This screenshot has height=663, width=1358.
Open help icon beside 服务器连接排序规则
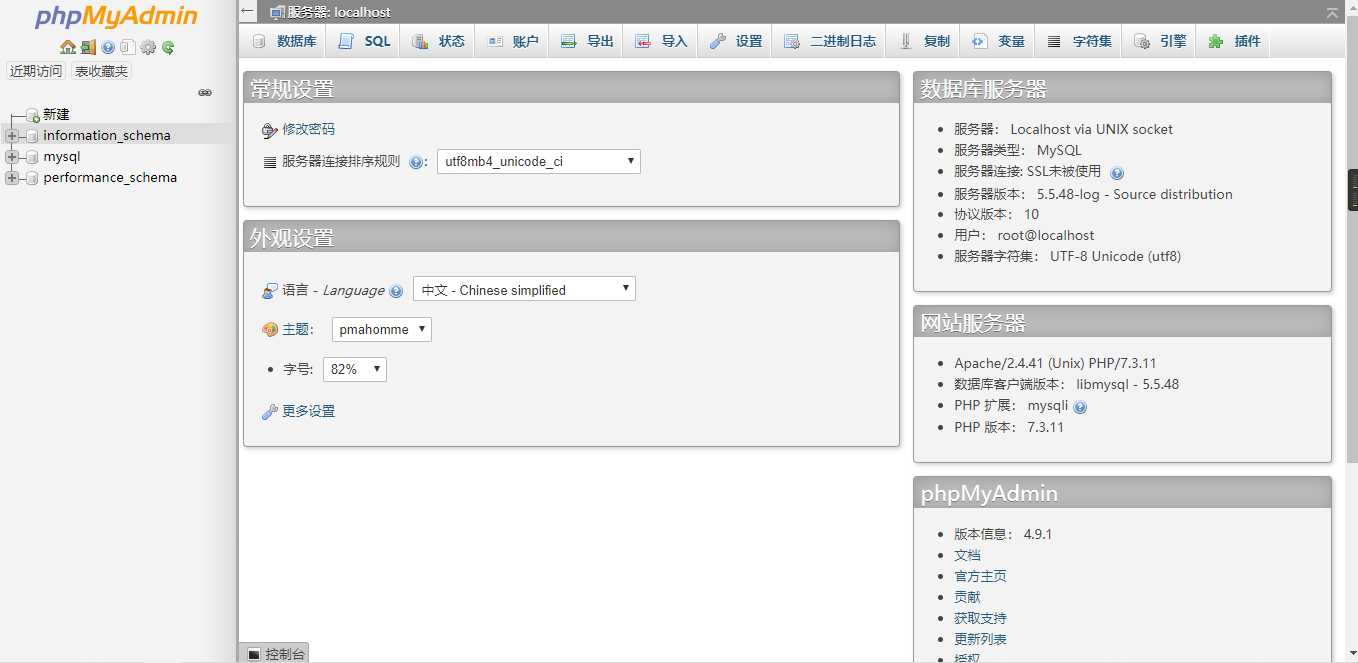point(416,162)
